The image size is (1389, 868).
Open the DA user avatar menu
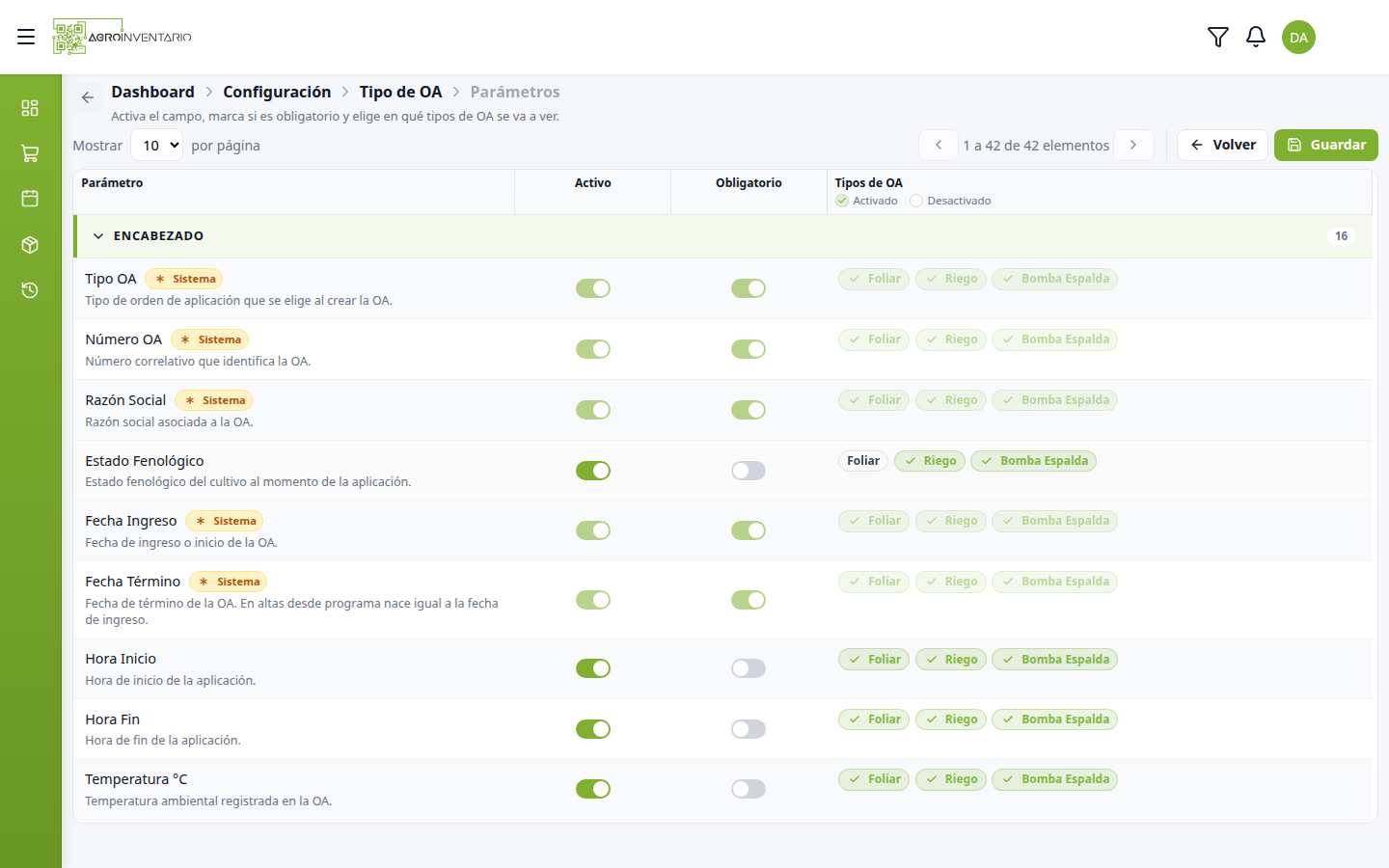(1298, 38)
